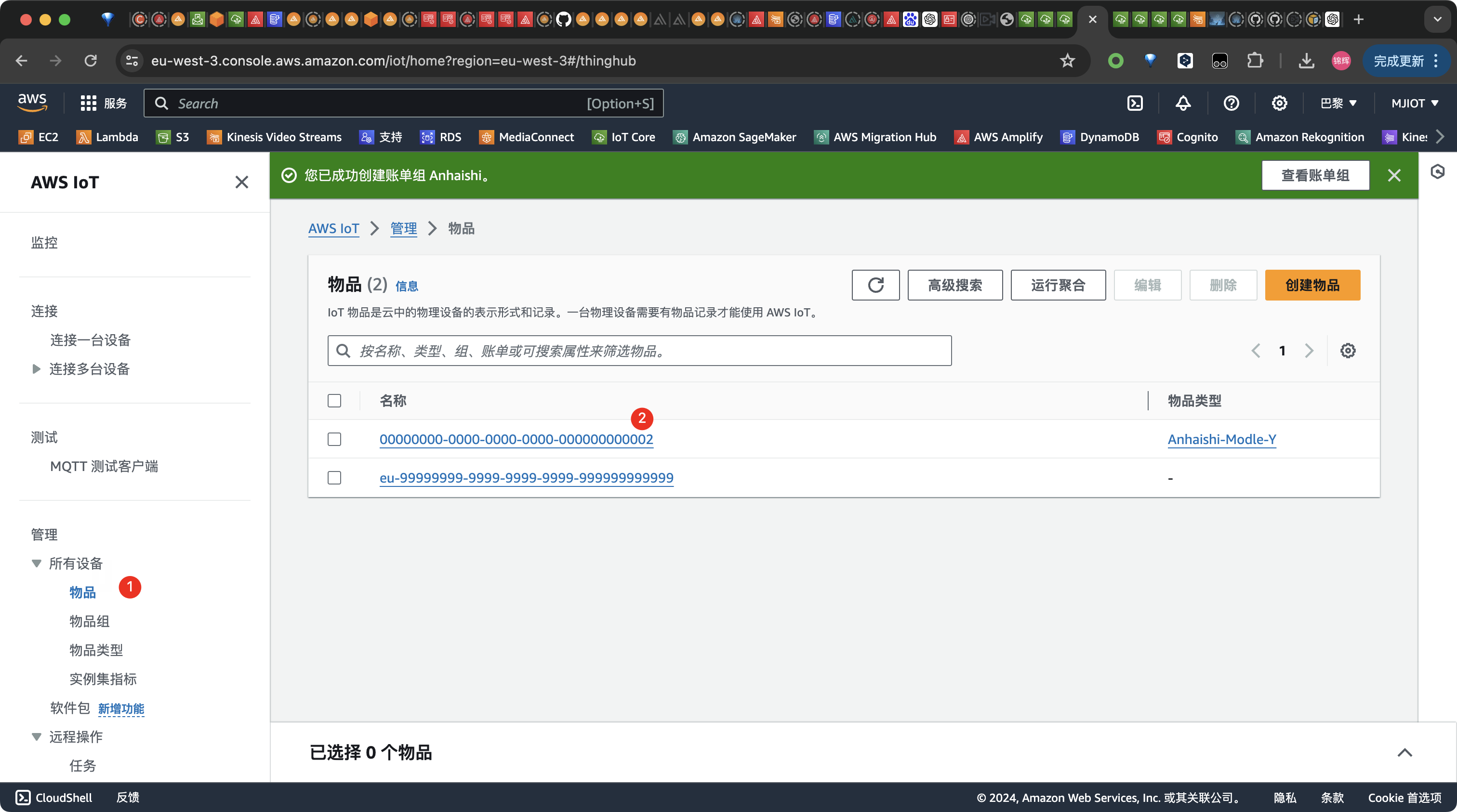Check the eu-99999999 thing row

334,477
